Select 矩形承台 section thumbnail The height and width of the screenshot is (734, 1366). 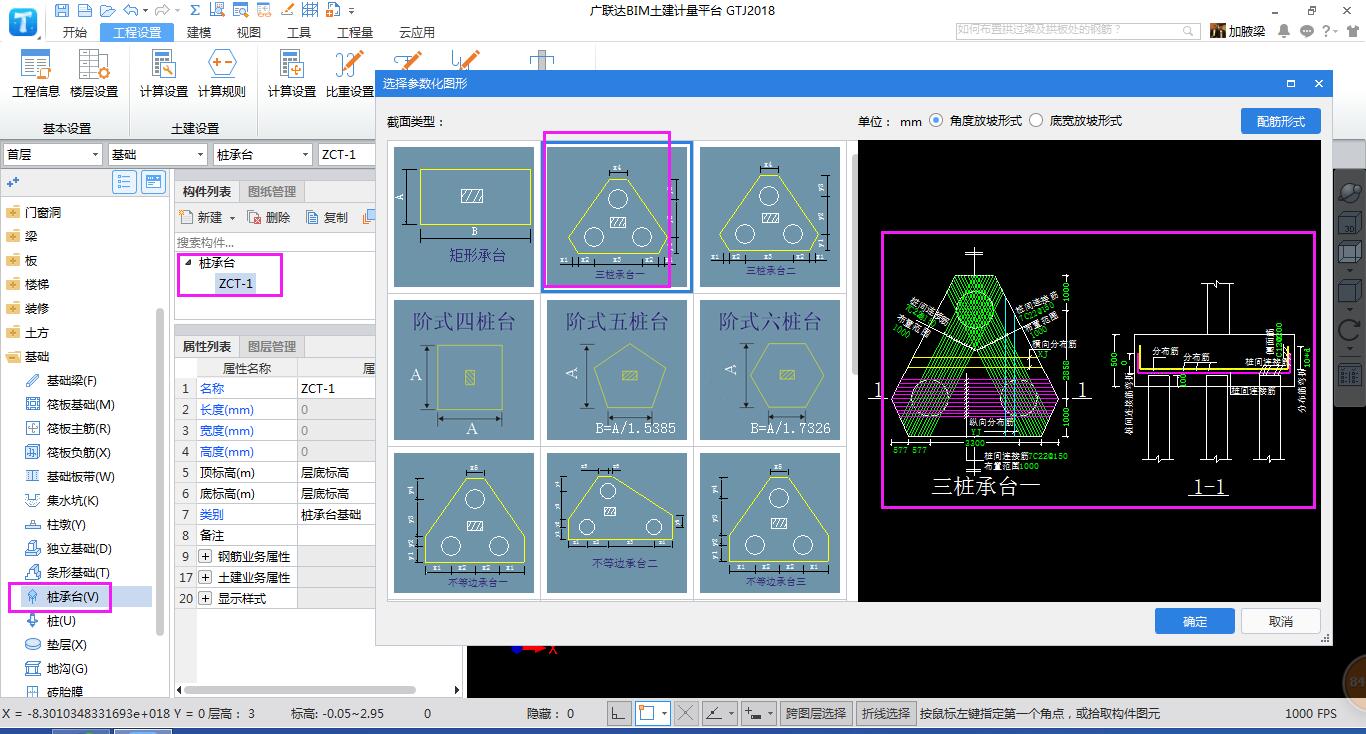click(464, 217)
